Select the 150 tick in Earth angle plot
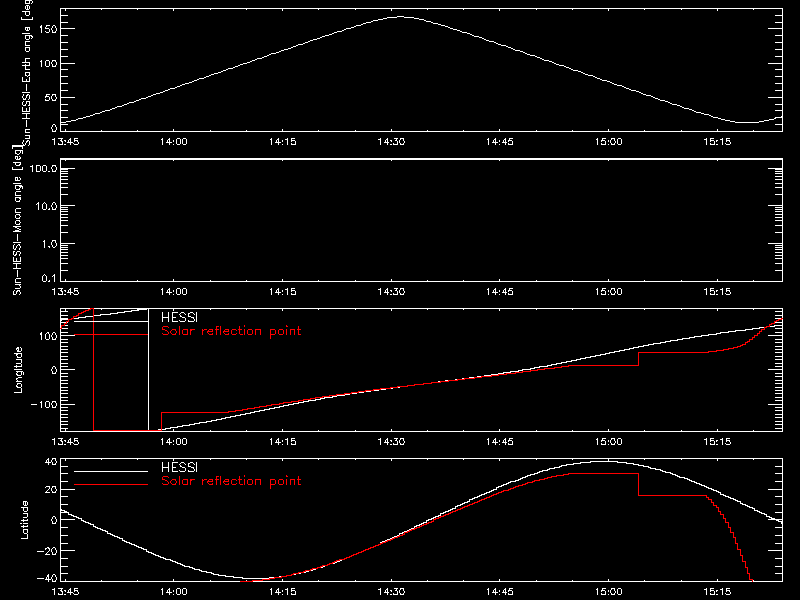800x600 pixels. point(48,29)
